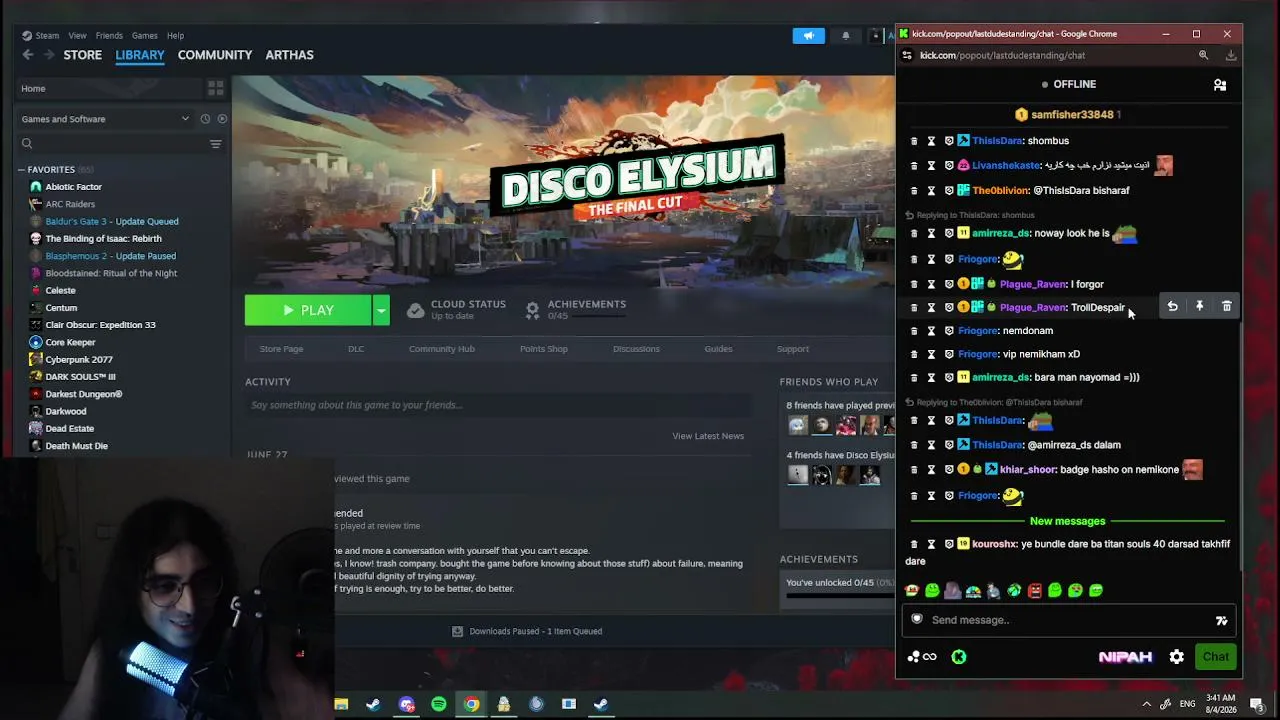Viewport: 1280px width, 720px height.
Task: Open the emote picker in message box
Action: tap(1221, 620)
